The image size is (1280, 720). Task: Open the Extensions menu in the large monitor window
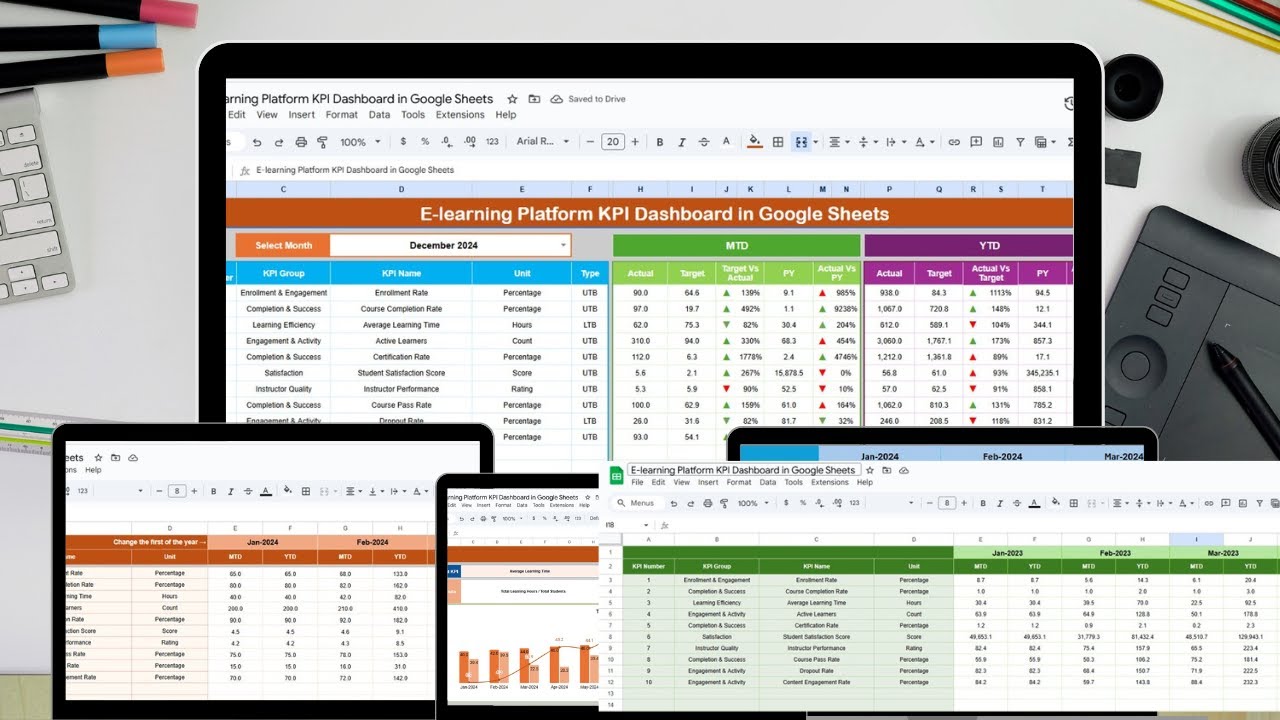pos(460,115)
